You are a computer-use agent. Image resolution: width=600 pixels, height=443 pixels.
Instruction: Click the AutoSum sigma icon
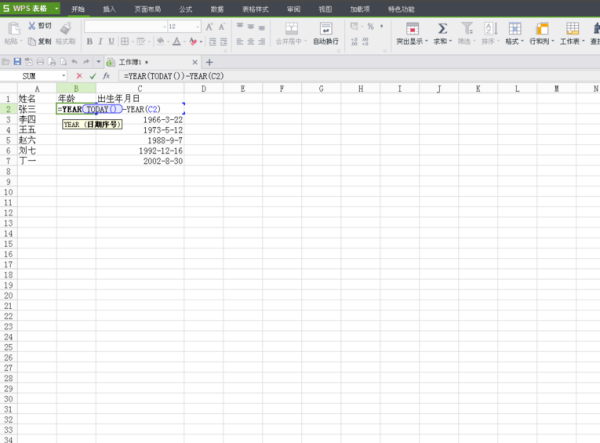coord(442,29)
